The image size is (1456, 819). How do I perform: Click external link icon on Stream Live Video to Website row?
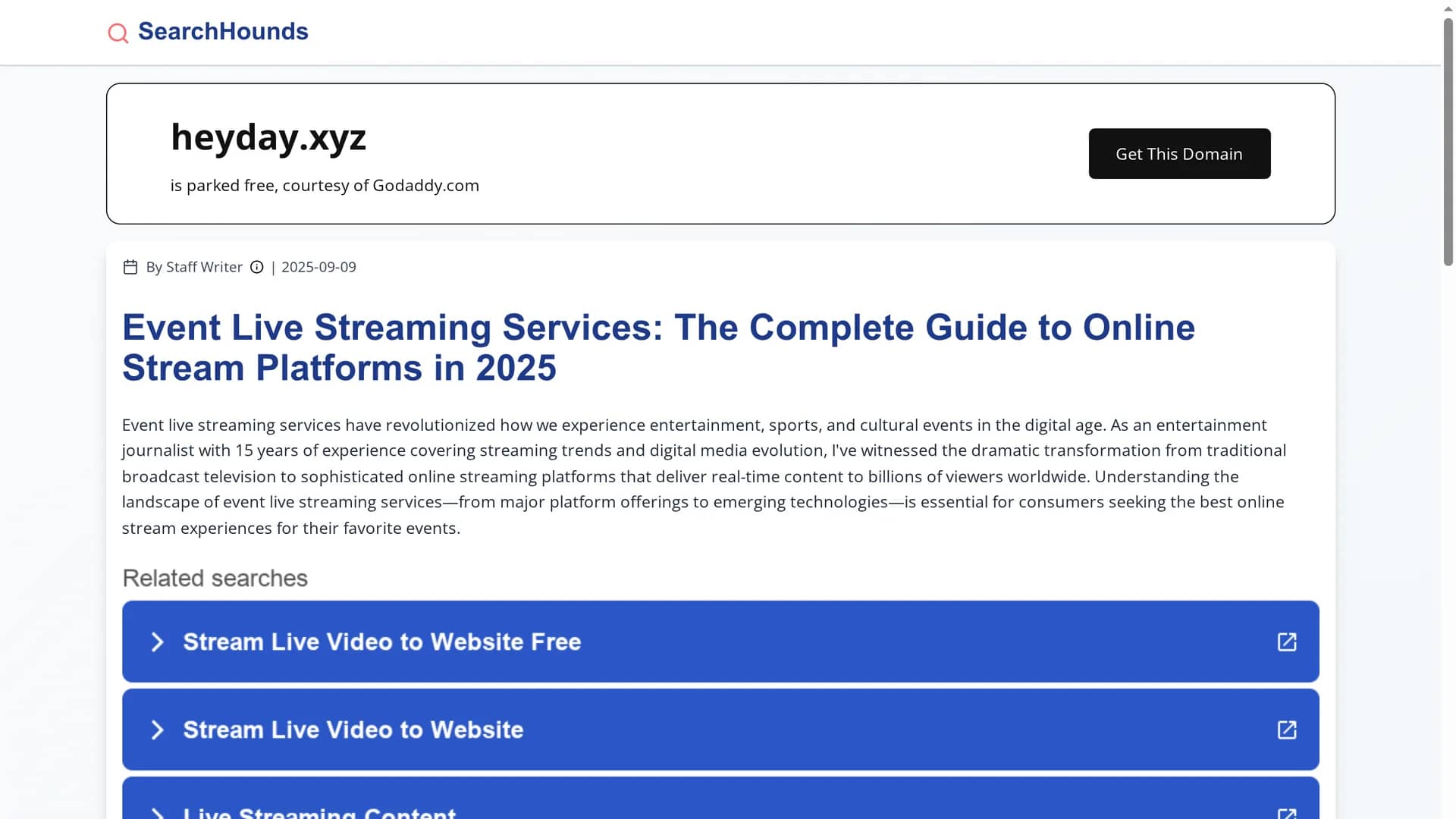1287,730
